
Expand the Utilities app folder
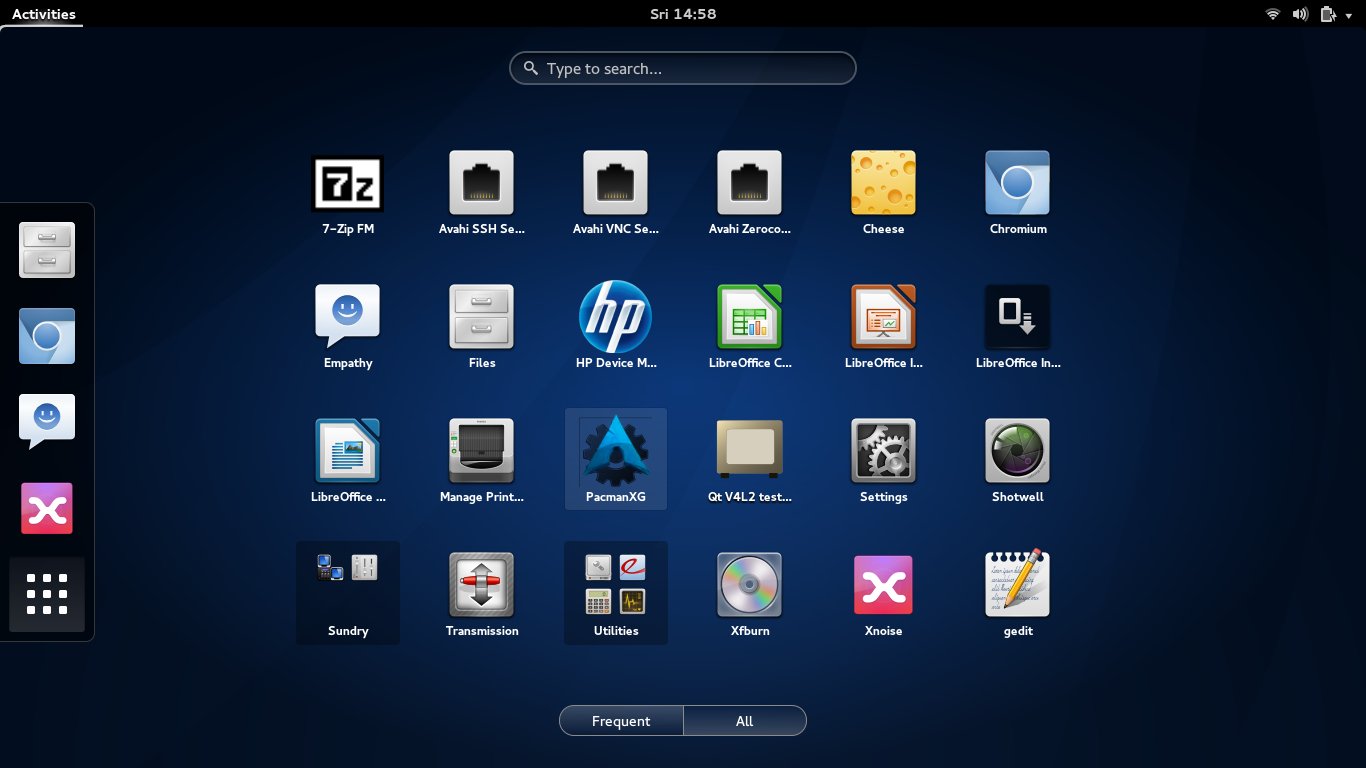point(615,590)
